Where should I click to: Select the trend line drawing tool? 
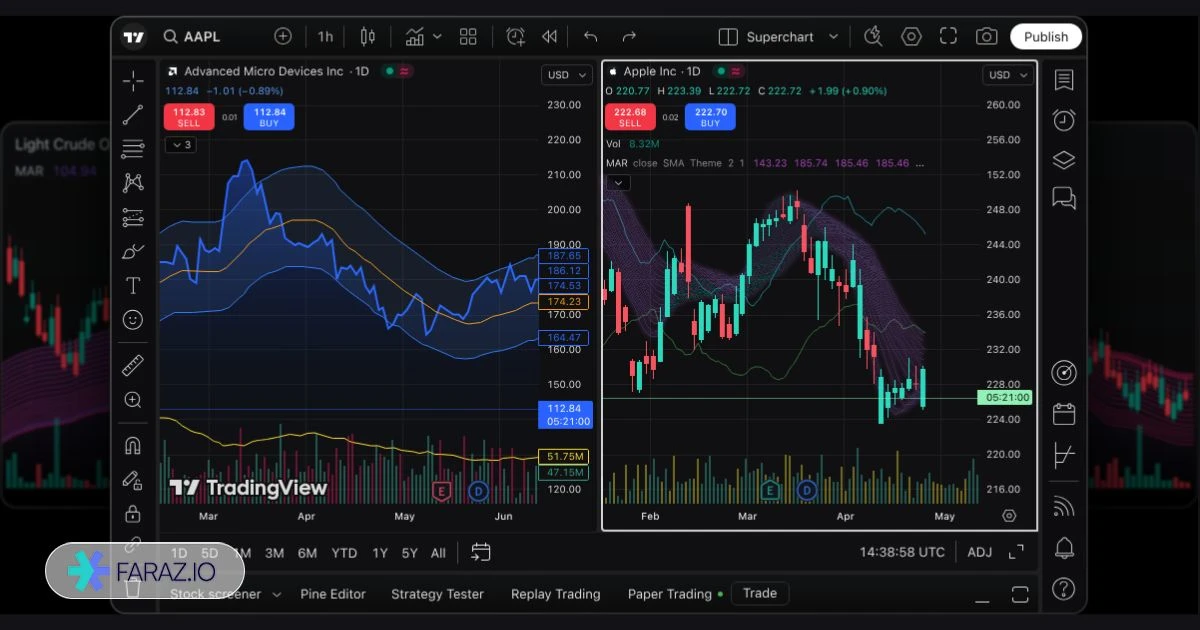tap(132, 115)
